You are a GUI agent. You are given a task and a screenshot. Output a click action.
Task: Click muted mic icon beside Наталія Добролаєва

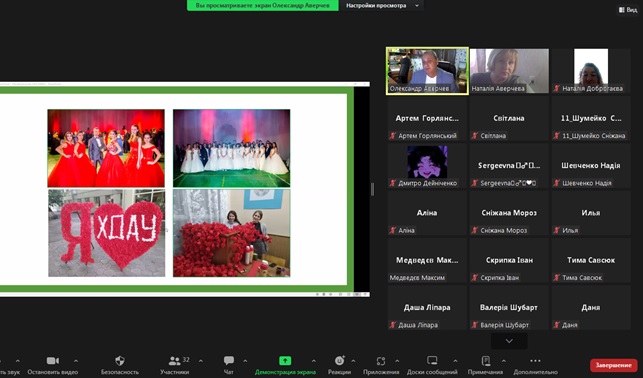[556, 88]
